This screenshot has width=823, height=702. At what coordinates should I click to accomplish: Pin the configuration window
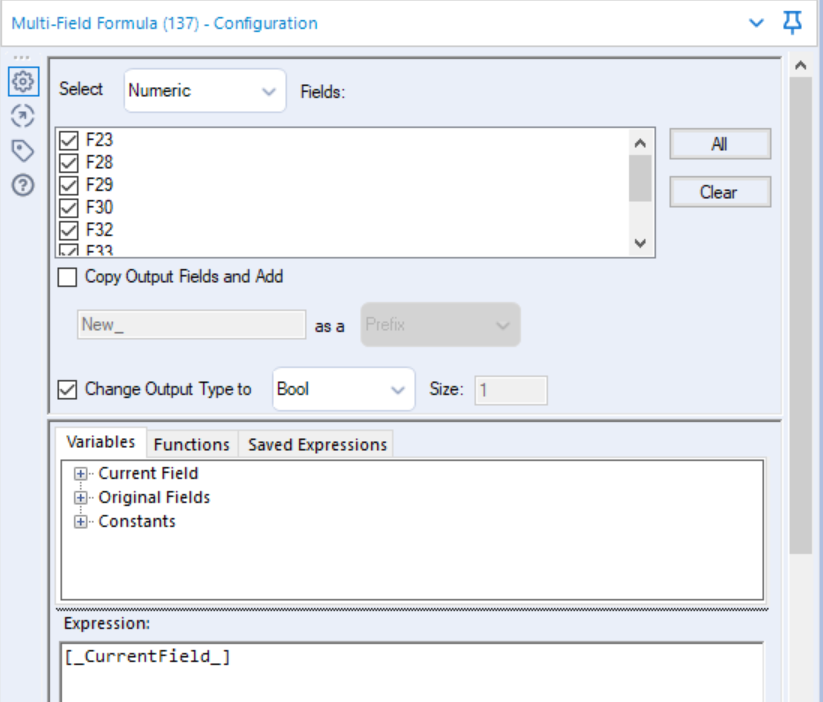point(793,20)
